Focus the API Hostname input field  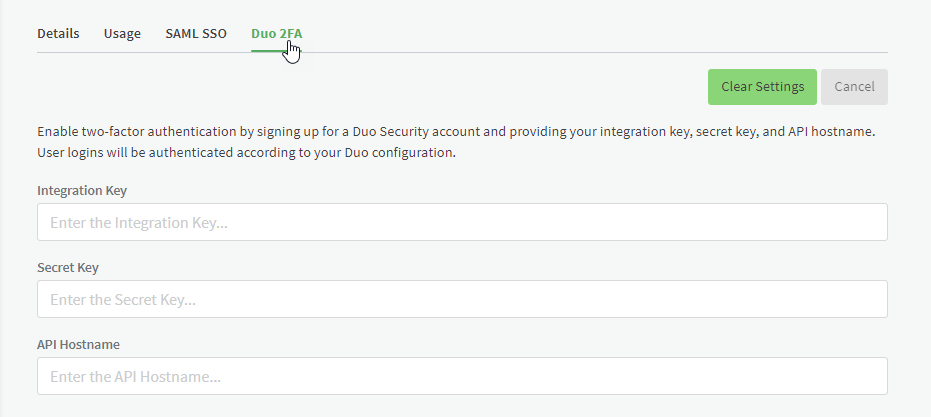[463, 376]
